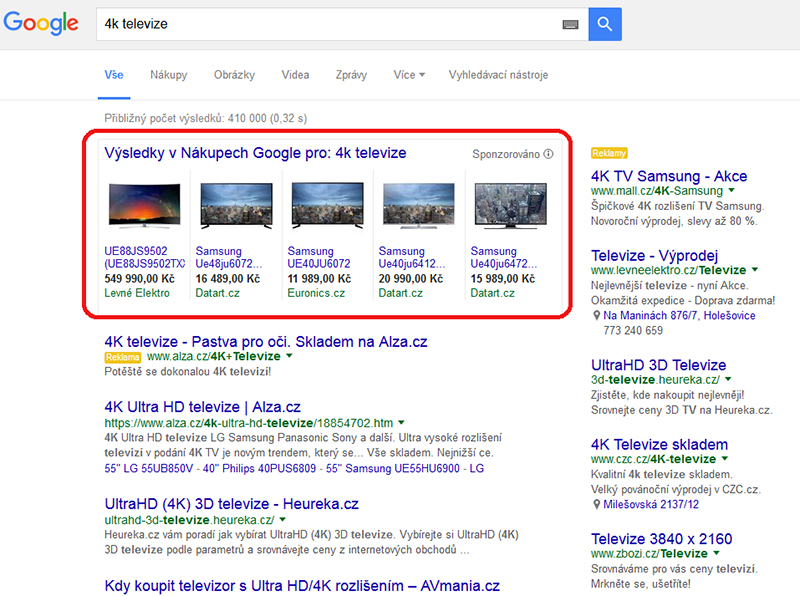Expand arrow next to ultrahd-3d-televize.heureka.cz URL

coord(283,519)
